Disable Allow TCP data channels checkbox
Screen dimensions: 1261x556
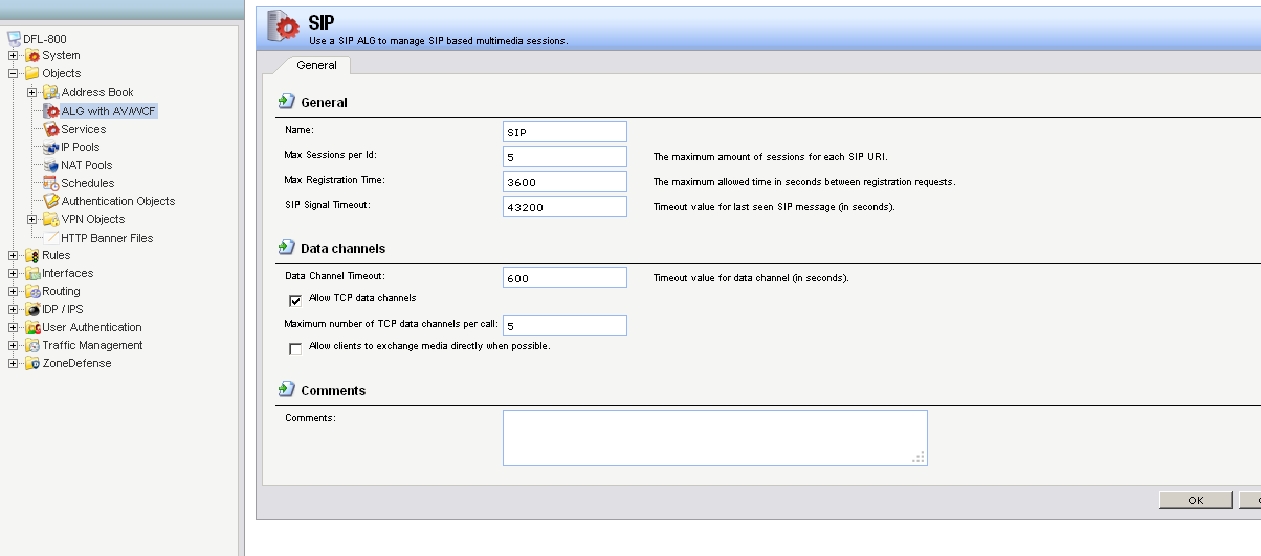[295, 300]
